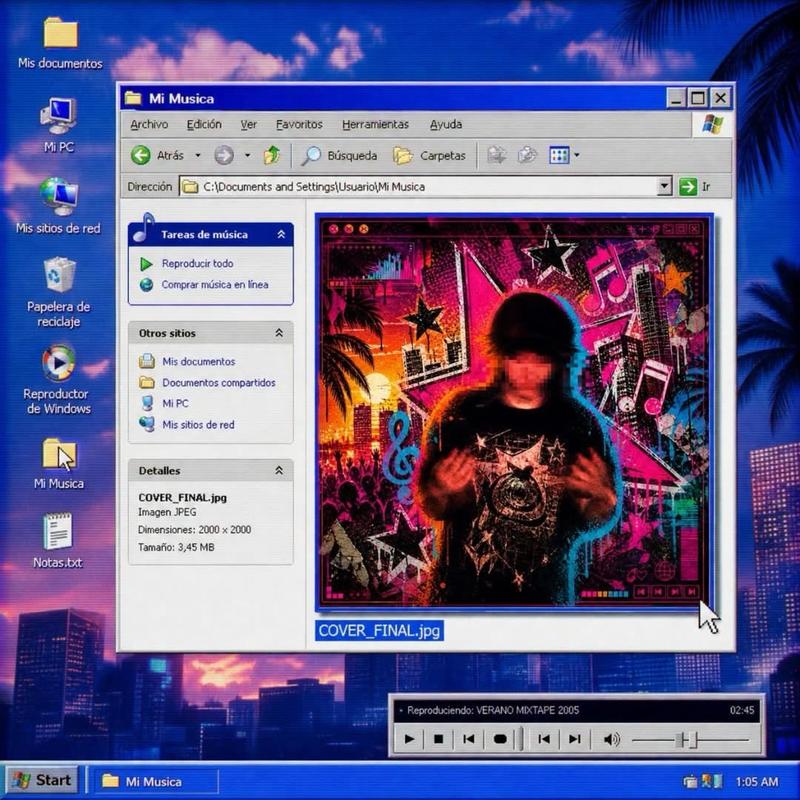Open the forward history dropdown arrow
Screen dimensions: 800x800
point(247,155)
